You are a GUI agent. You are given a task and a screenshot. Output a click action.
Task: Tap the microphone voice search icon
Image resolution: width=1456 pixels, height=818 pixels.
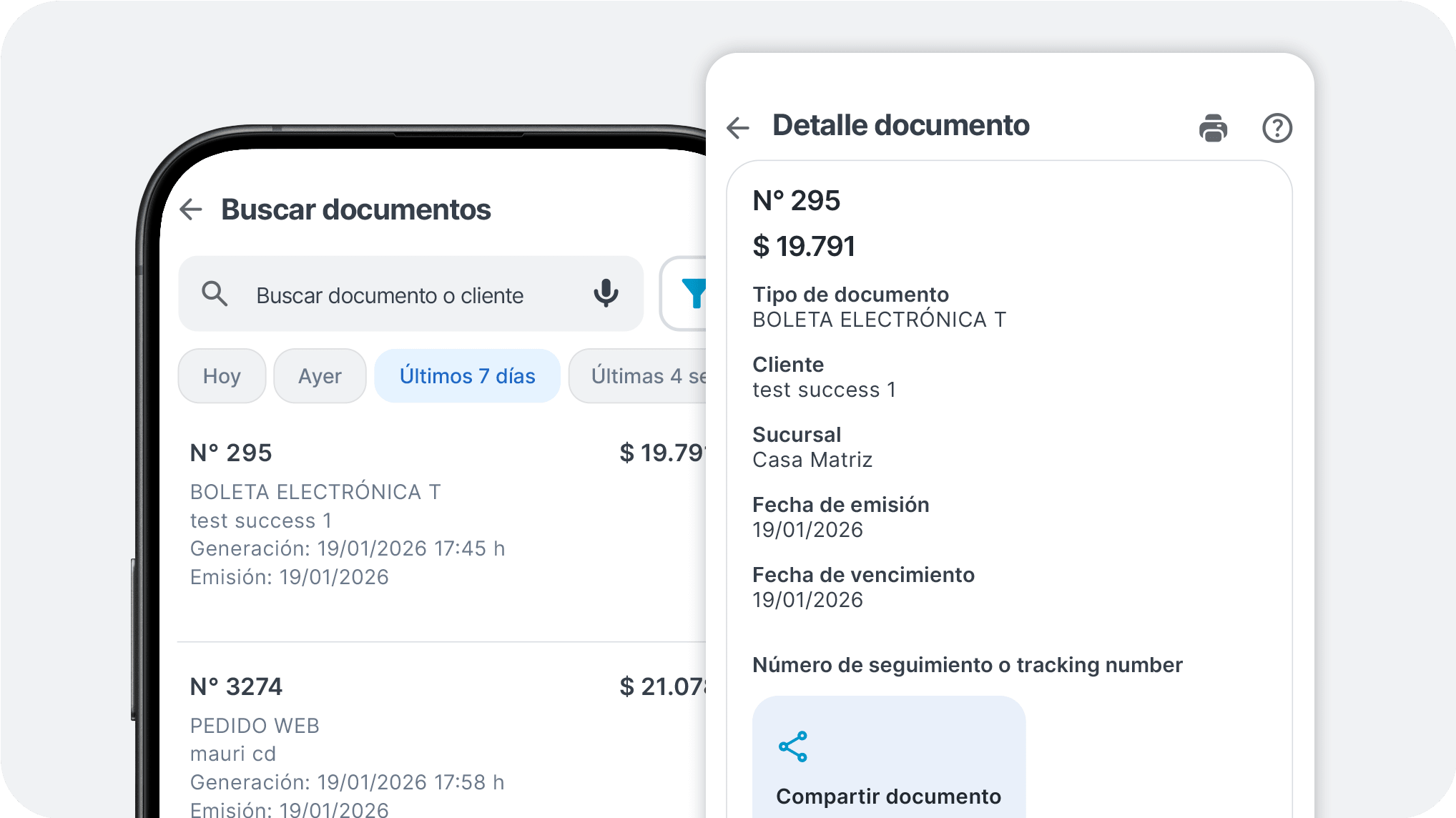(606, 294)
